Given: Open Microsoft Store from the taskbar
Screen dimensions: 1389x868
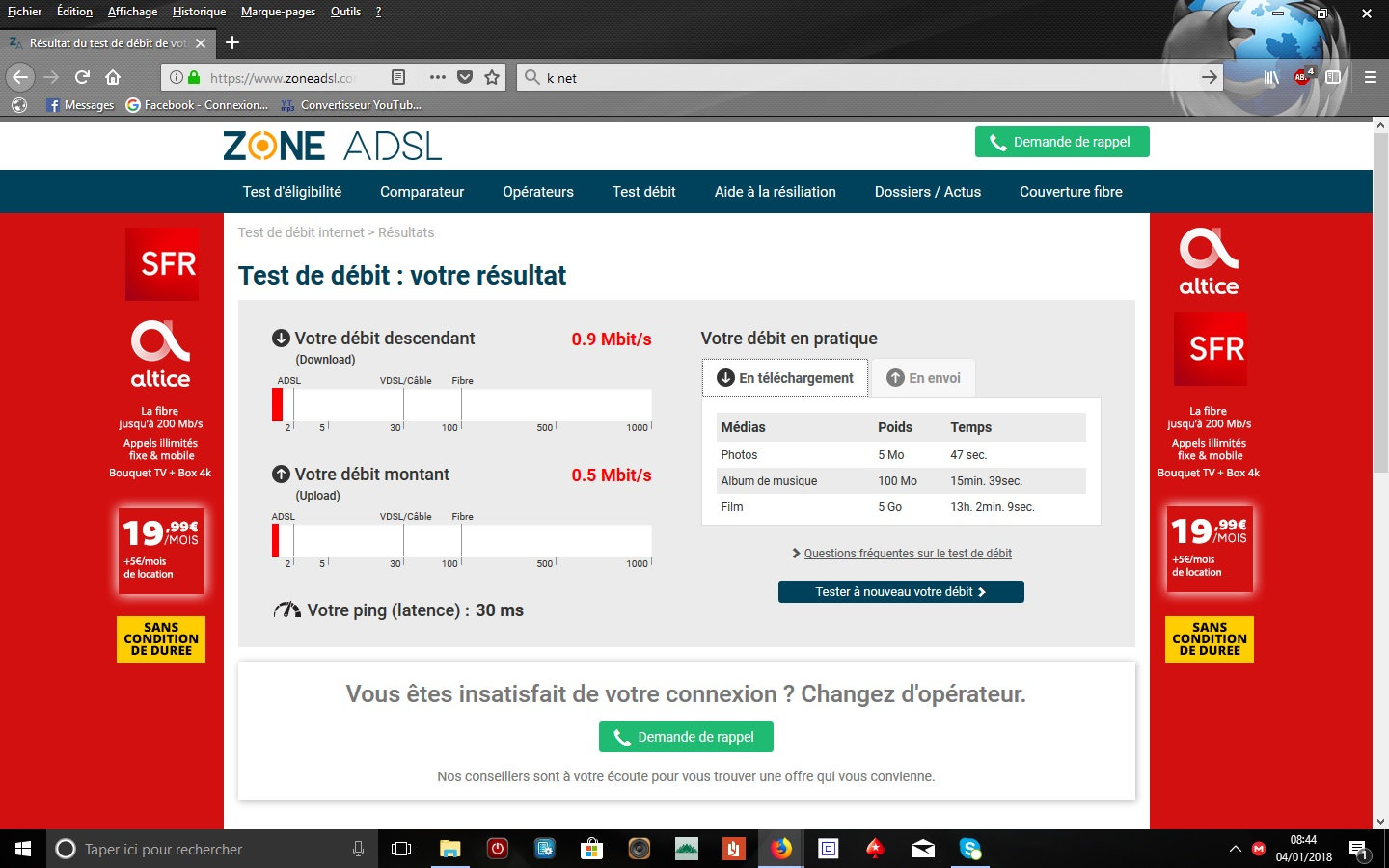Looking at the screenshot, I should tap(591, 849).
